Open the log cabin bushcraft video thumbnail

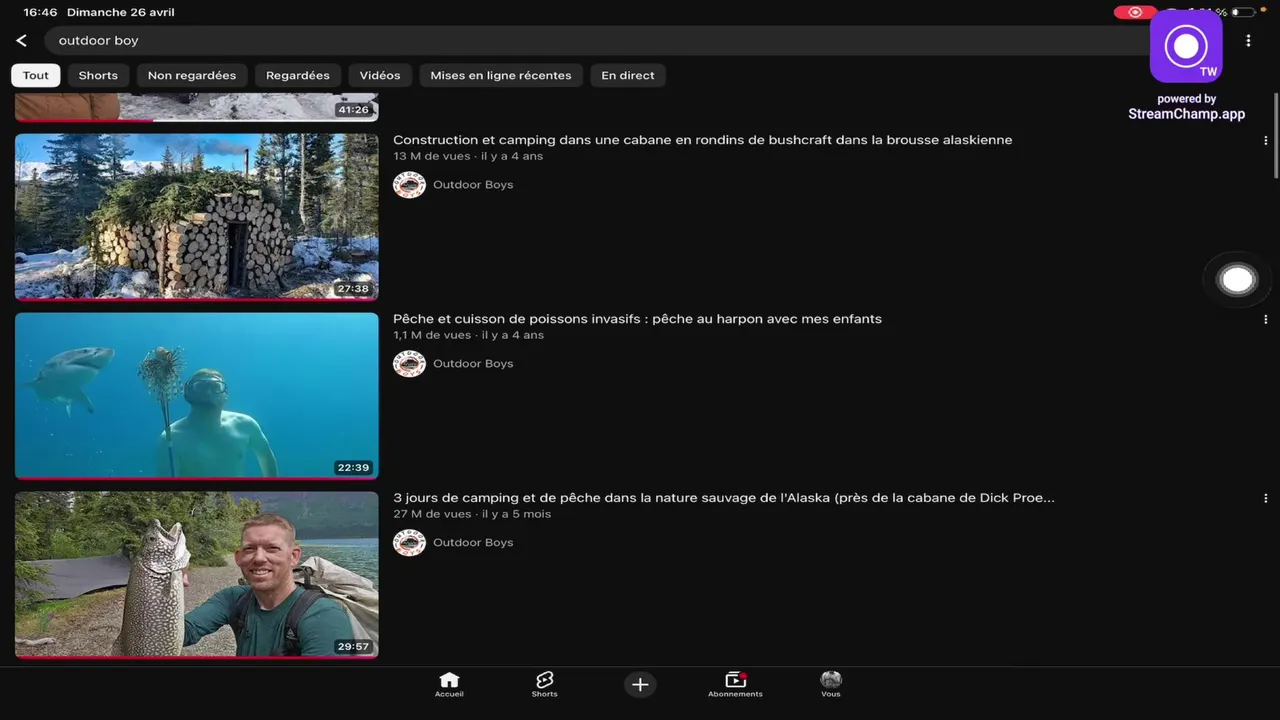click(x=197, y=217)
